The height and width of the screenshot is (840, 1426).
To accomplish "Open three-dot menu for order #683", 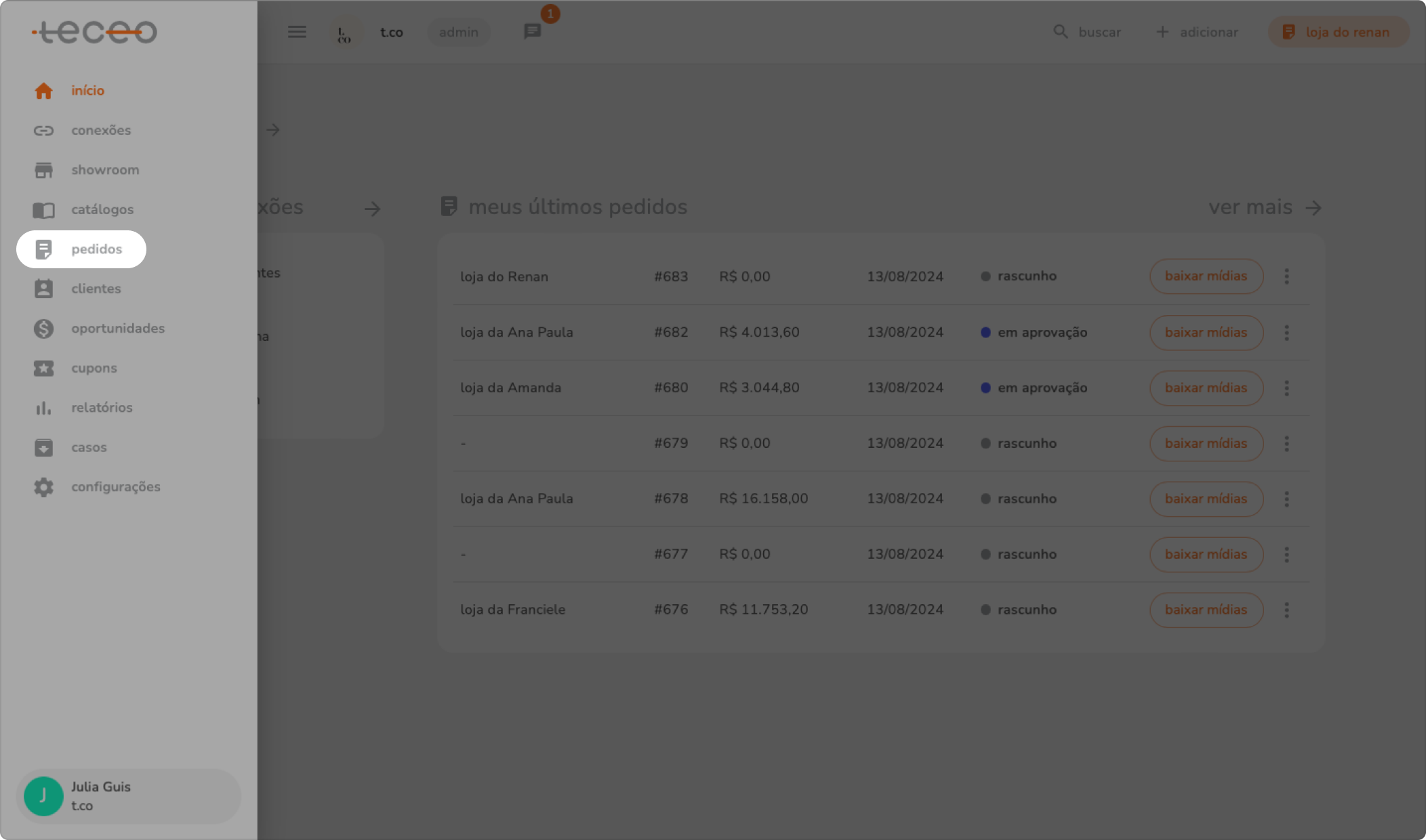I will (x=1286, y=276).
